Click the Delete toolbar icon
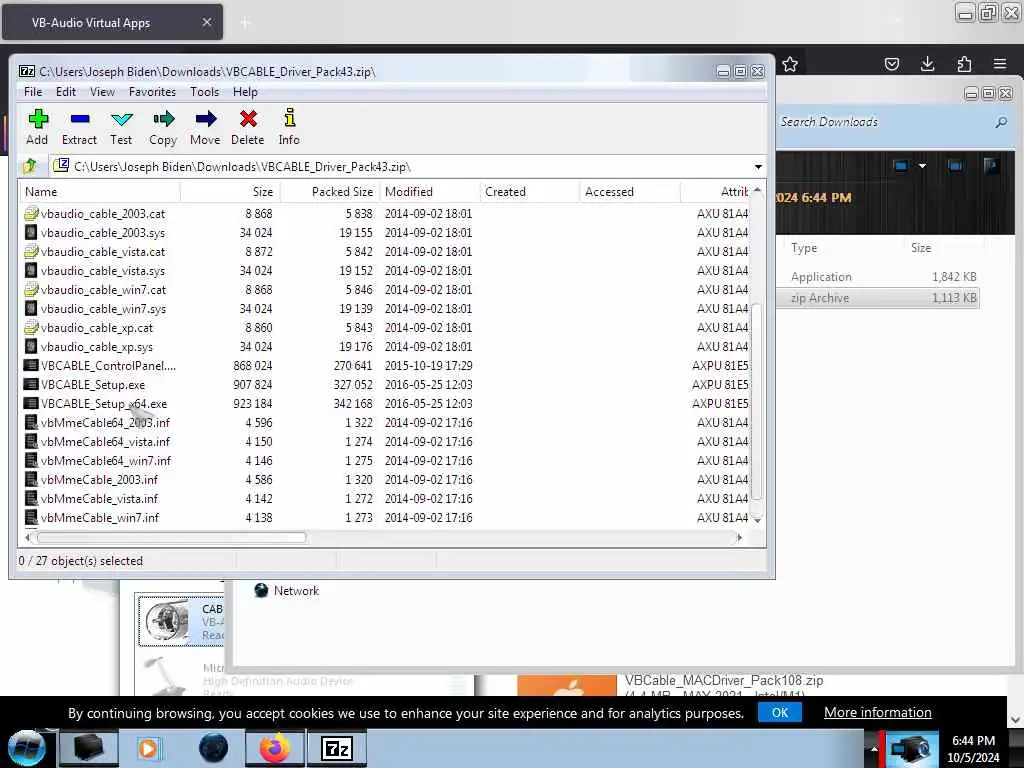 coord(248,127)
